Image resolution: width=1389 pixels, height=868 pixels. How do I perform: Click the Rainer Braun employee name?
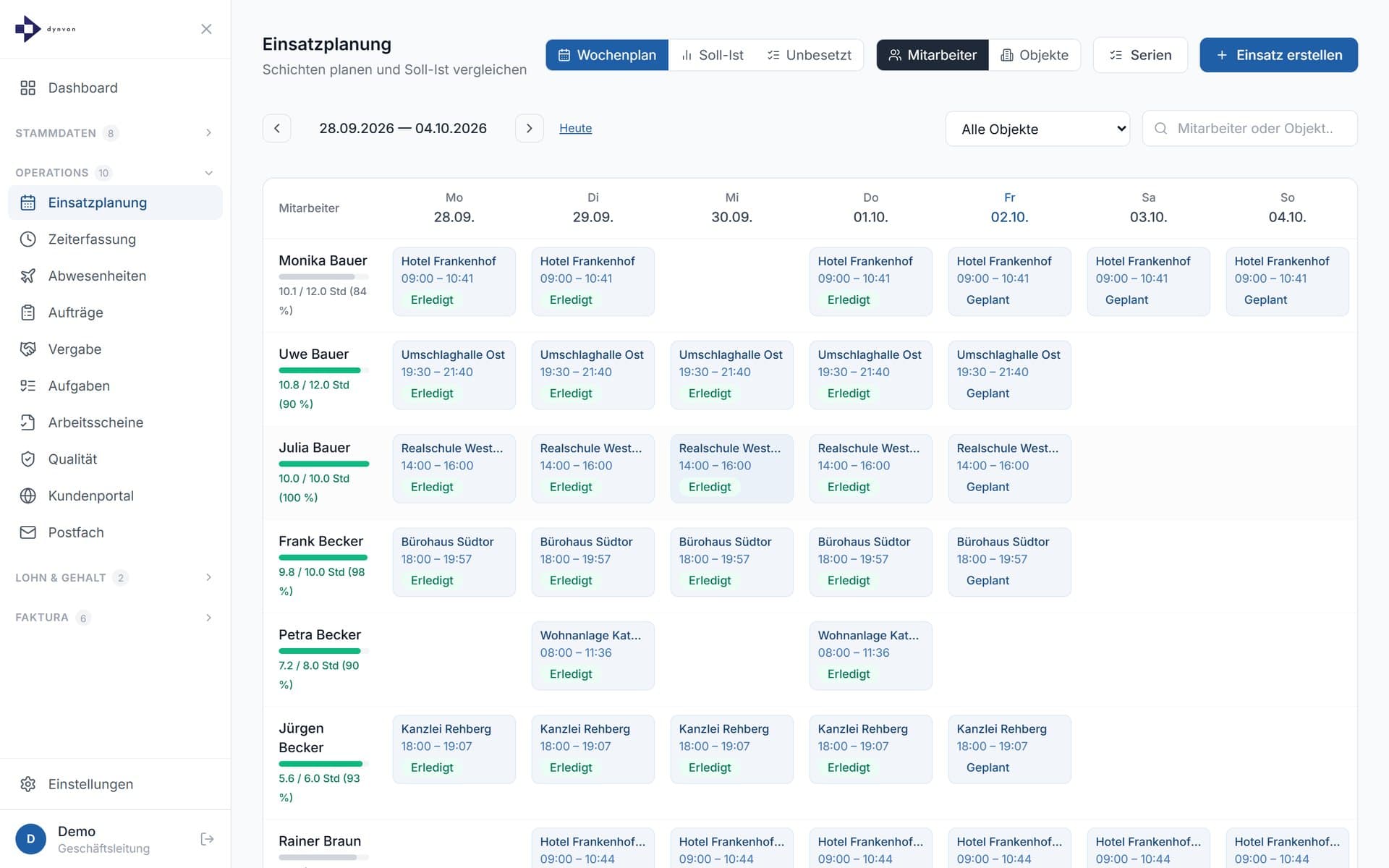[x=320, y=841]
